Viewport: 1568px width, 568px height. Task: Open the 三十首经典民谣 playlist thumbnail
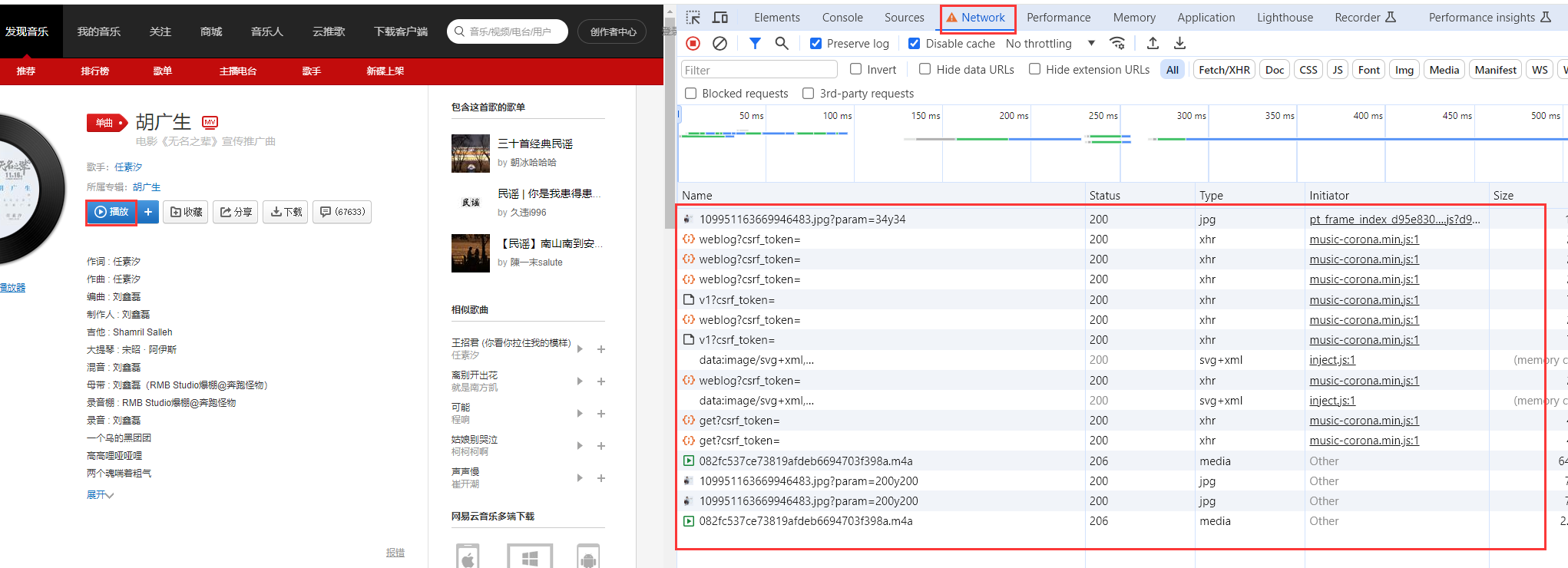pos(471,154)
